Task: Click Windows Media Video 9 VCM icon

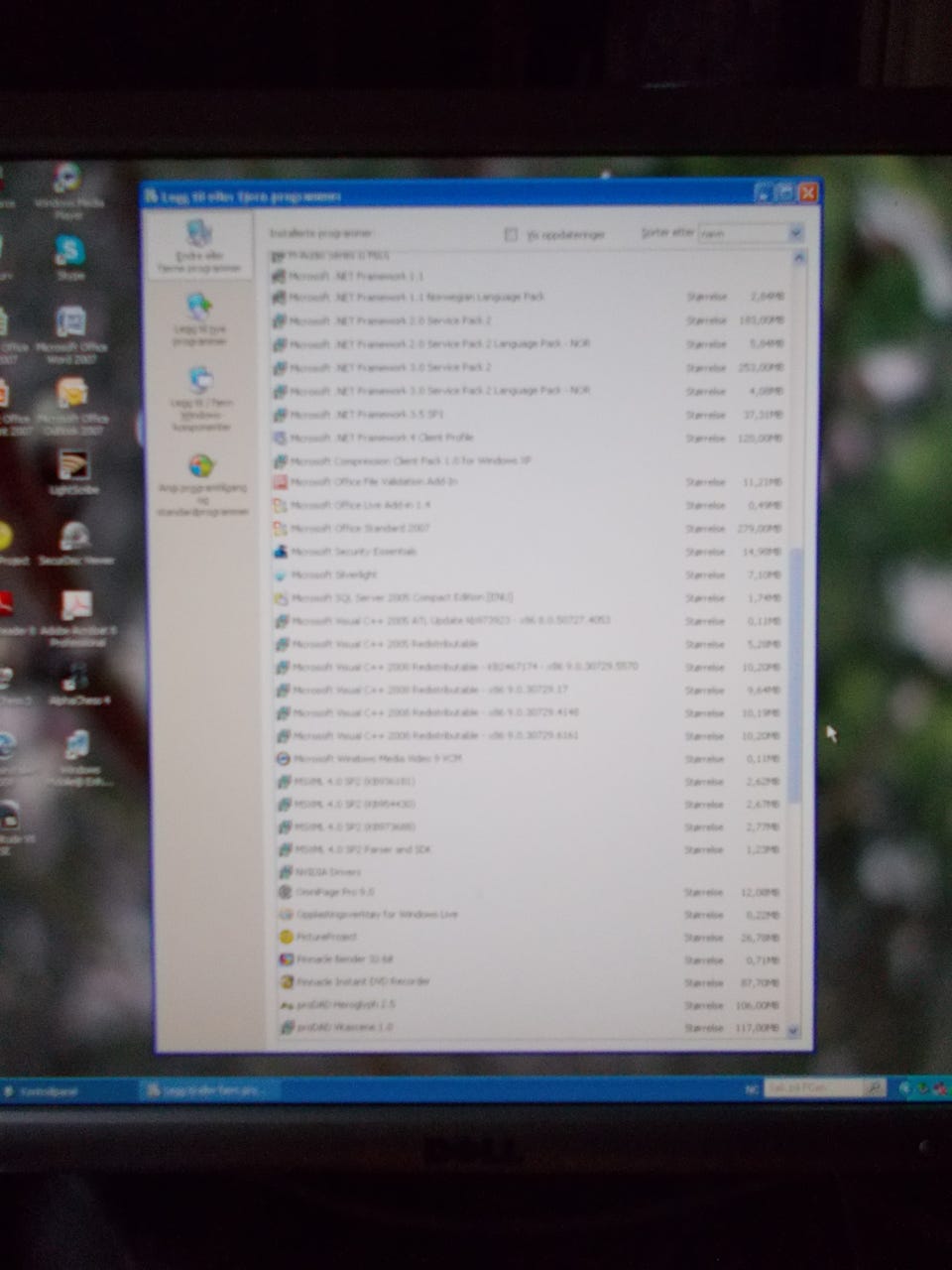Action: pyautogui.click(x=283, y=759)
